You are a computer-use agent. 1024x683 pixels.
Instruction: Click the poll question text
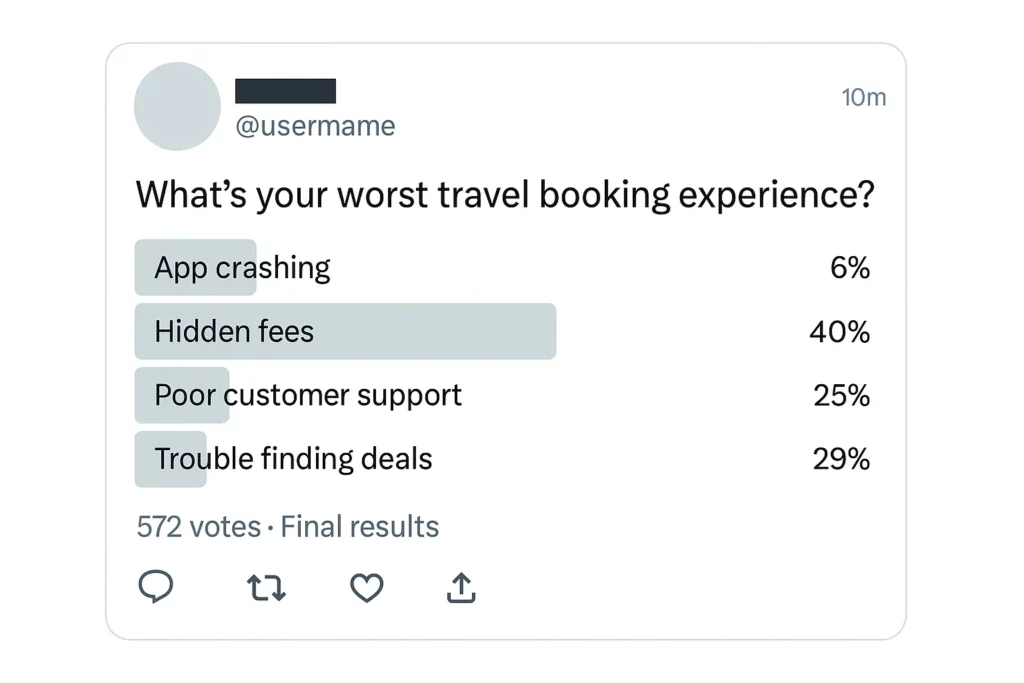(x=505, y=195)
